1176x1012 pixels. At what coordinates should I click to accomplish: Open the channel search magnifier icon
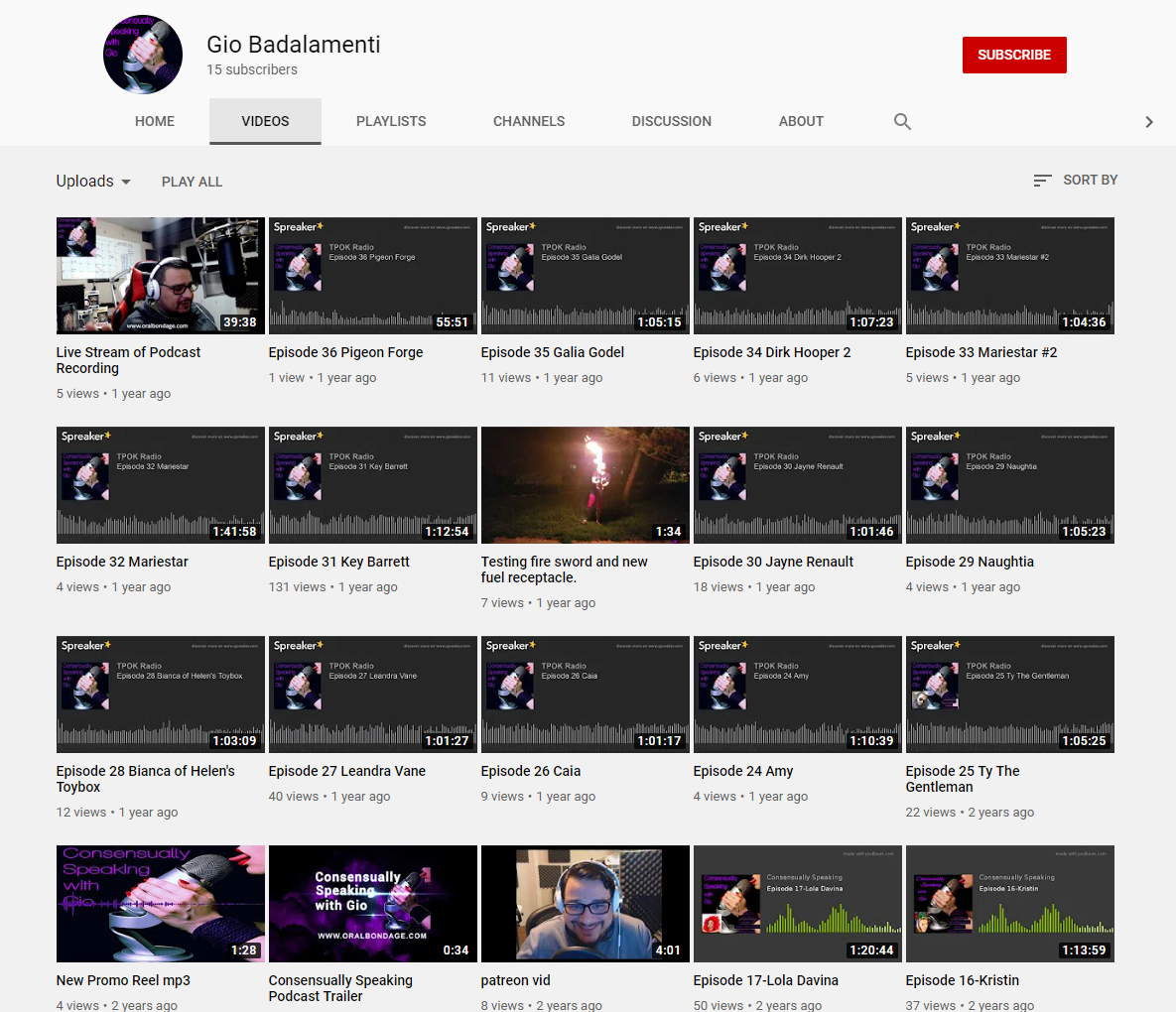tap(902, 121)
